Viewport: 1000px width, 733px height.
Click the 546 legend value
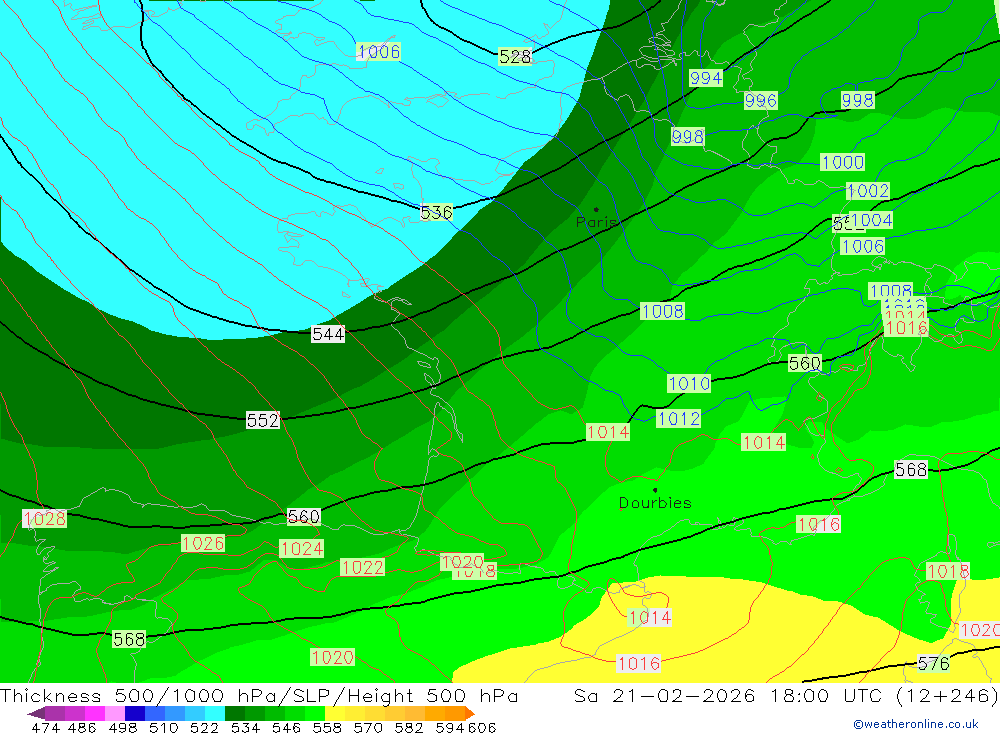tap(286, 727)
